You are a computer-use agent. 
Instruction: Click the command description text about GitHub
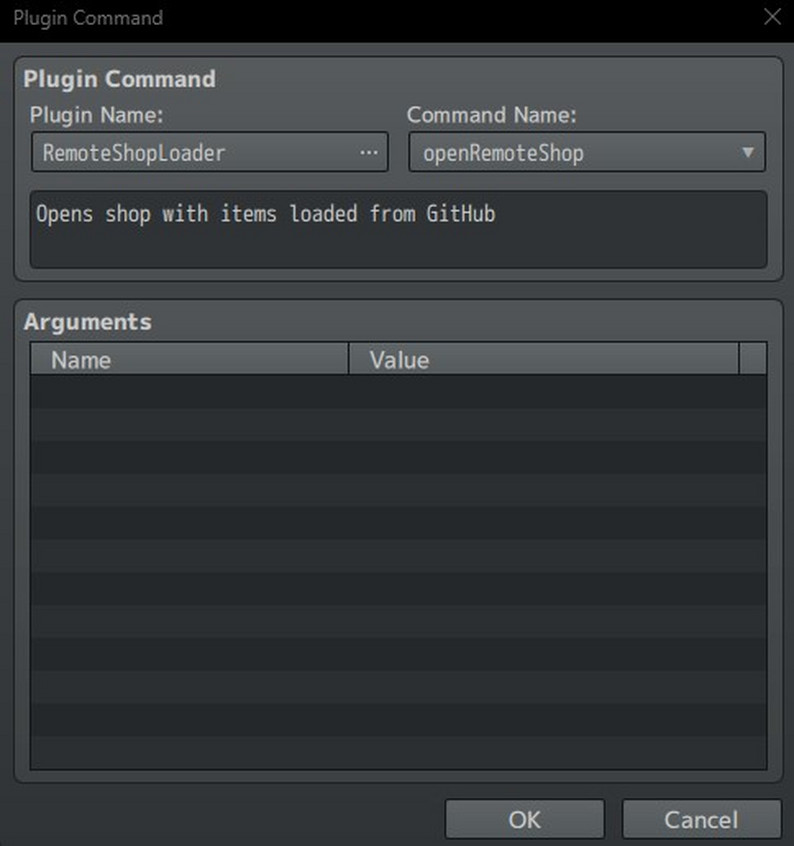266,213
